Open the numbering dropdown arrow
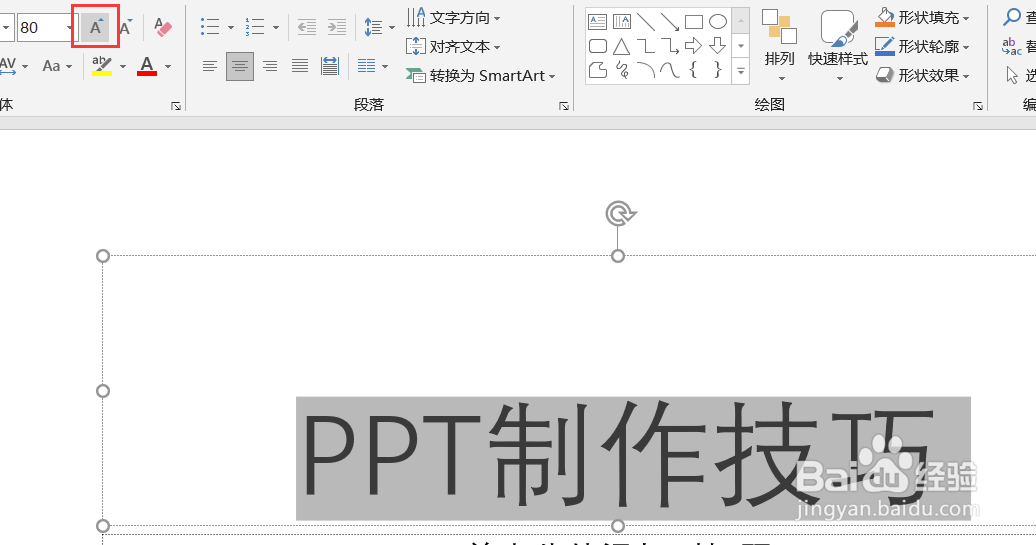 276,28
